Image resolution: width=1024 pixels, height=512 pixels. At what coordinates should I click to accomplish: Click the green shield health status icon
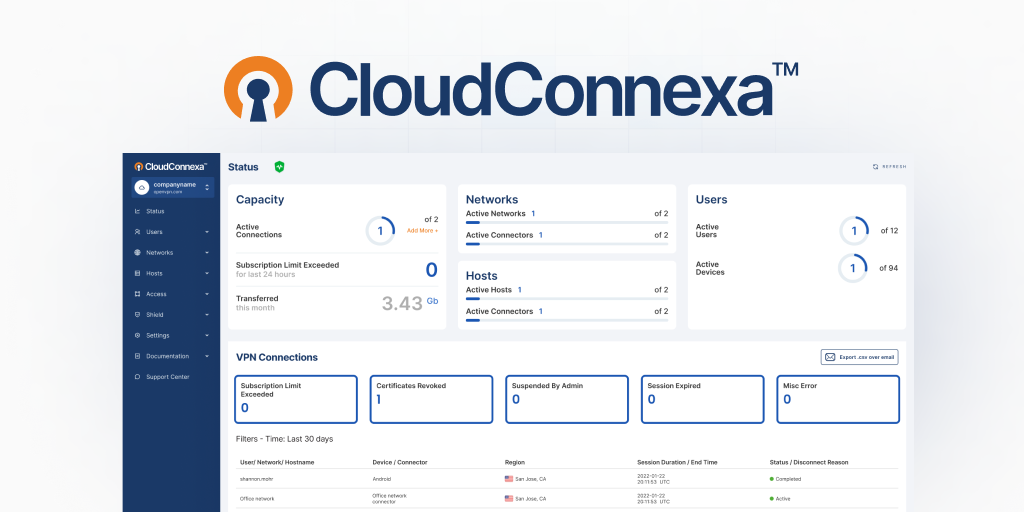tap(280, 167)
